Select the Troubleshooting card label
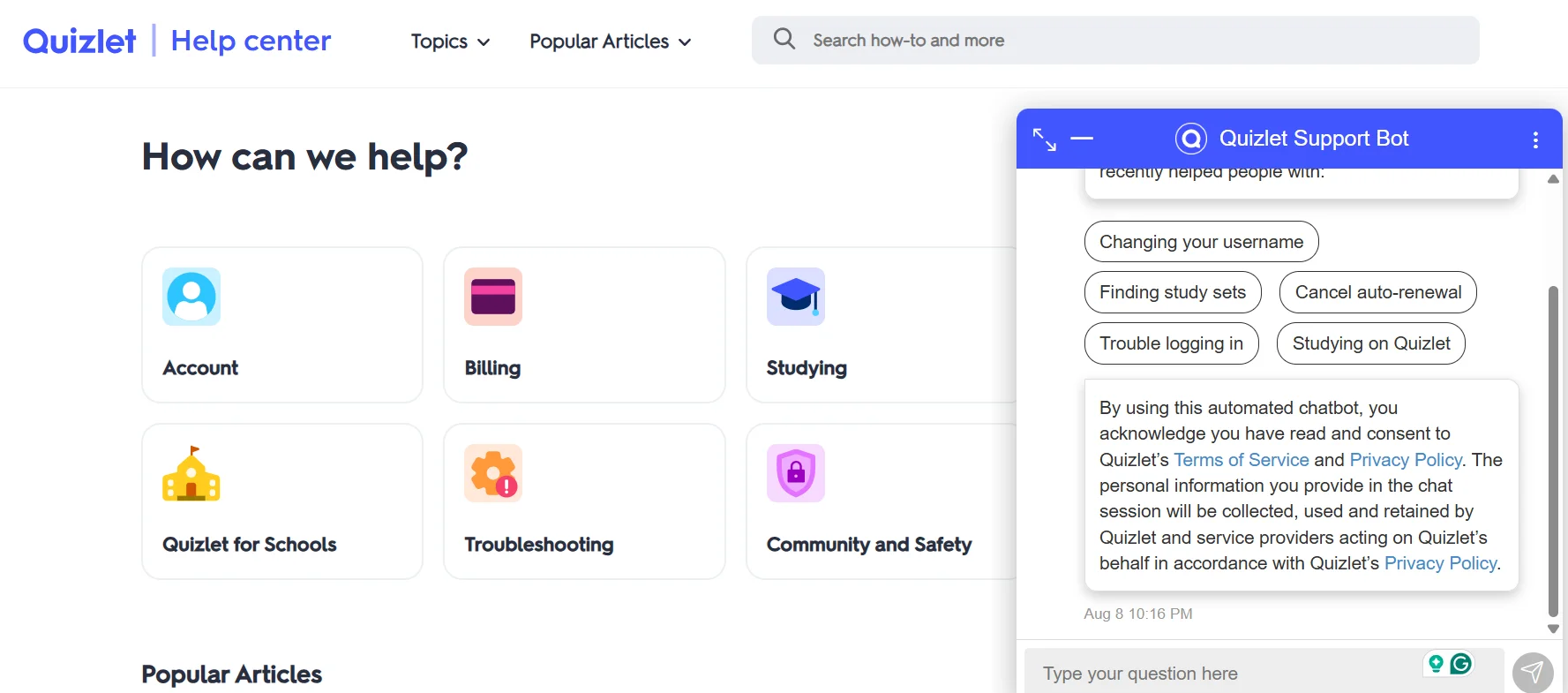 pyautogui.click(x=539, y=545)
